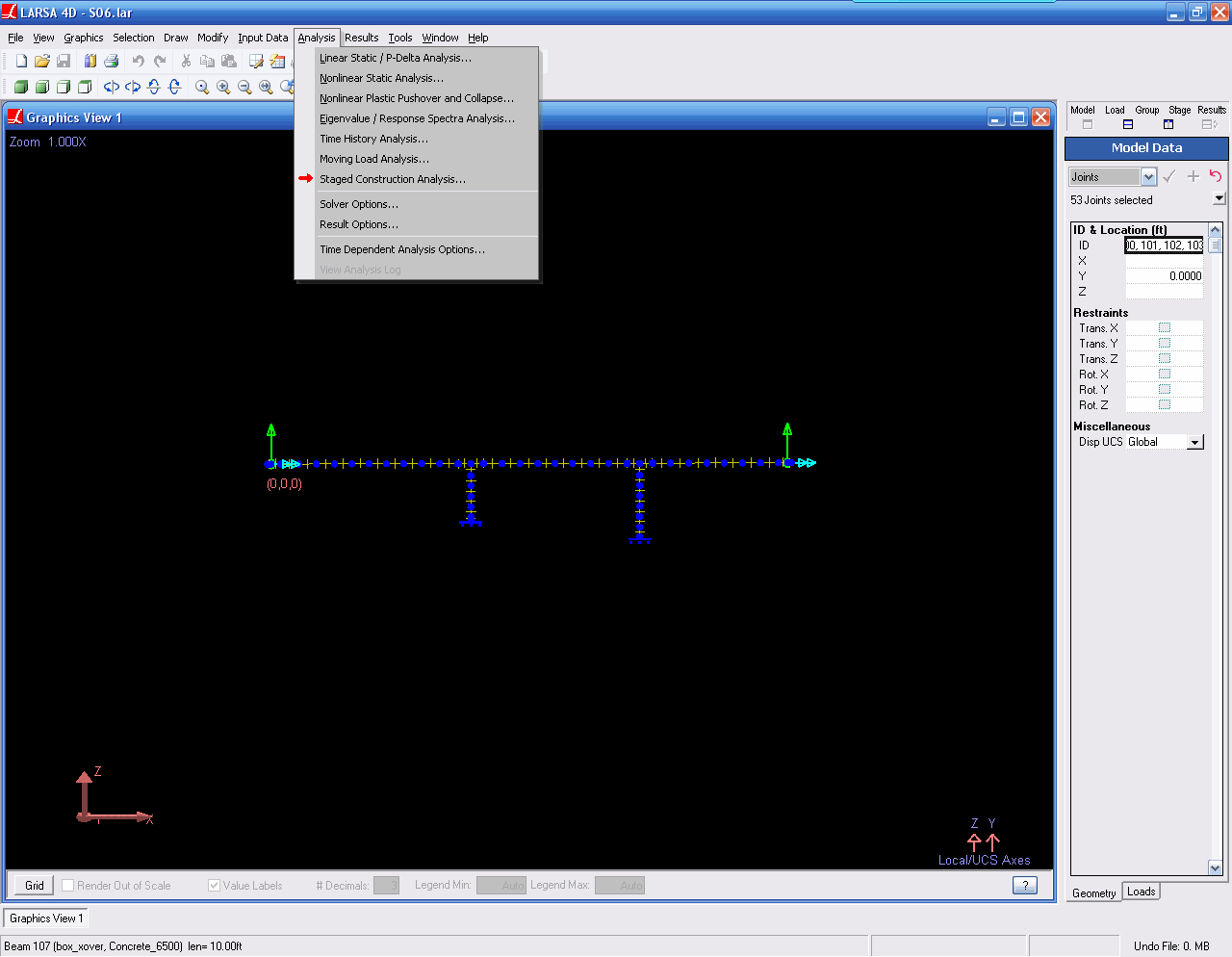Click the Zoom Extents magnifier icon
Image resolution: width=1232 pixels, height=957 pixels.
pos(266,87)
